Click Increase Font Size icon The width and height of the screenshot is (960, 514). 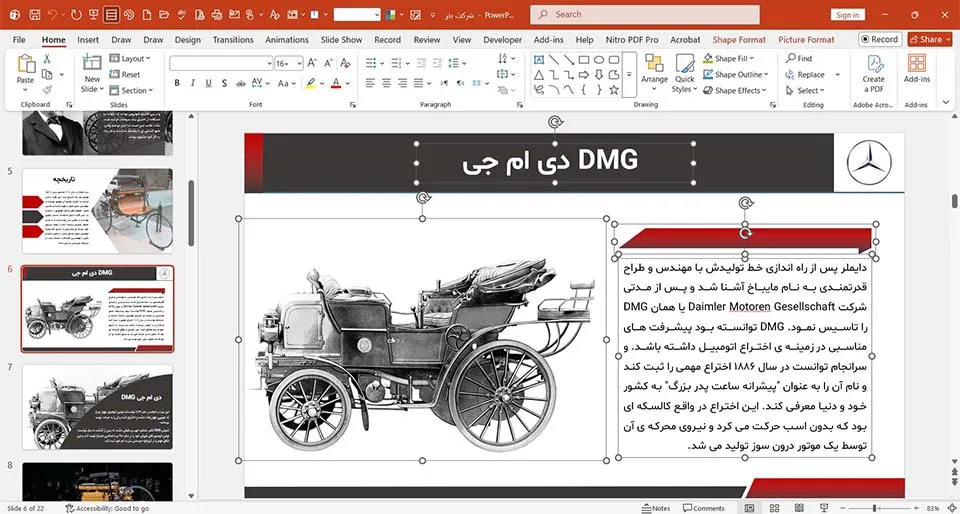[x=312, y=63]
